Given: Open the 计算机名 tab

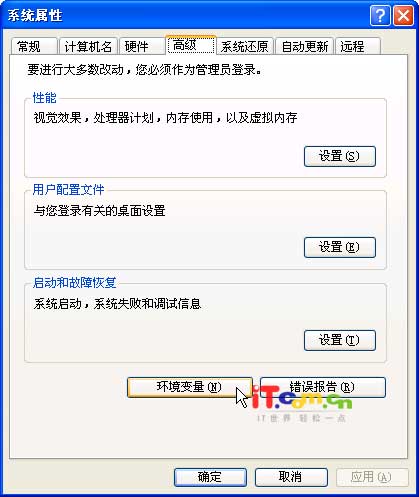Looking at the screenshot, I should tap(88, 46).
